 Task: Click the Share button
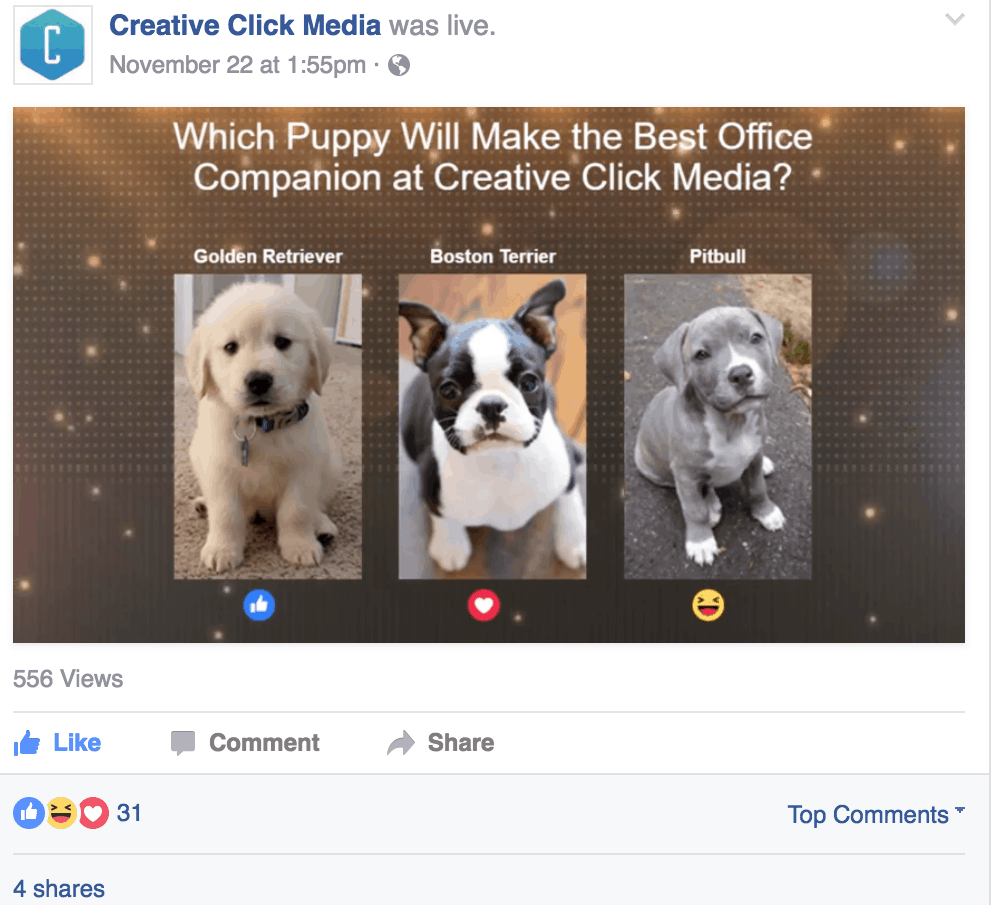(x=441, y=743)
